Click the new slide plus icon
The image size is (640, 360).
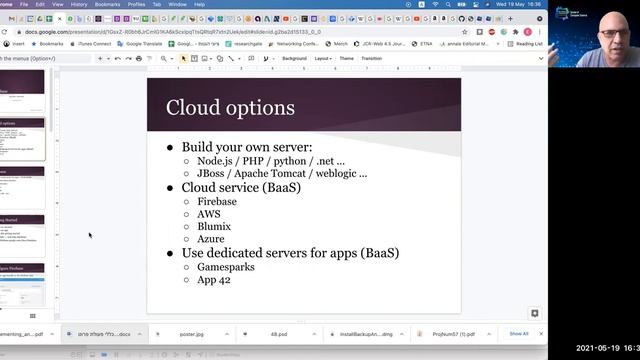pos(100,59)
